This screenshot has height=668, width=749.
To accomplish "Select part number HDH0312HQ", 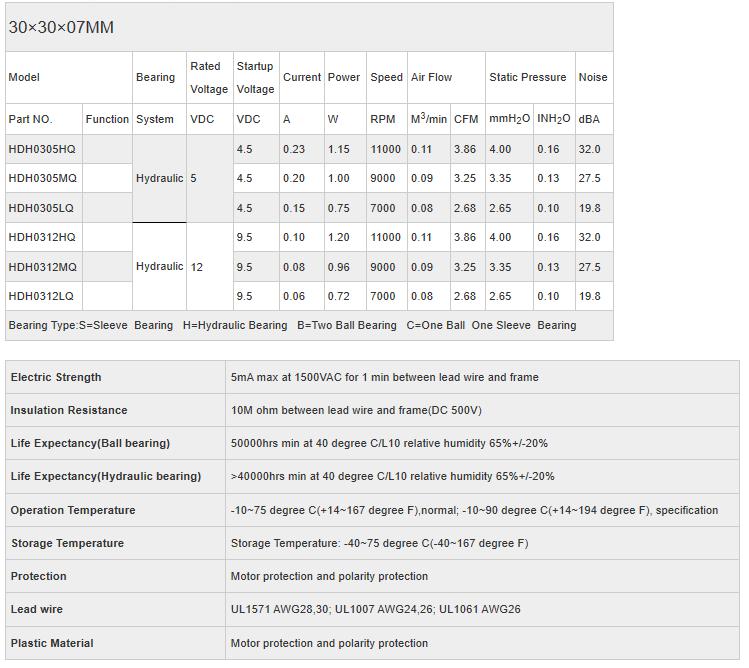I will 42,238.
